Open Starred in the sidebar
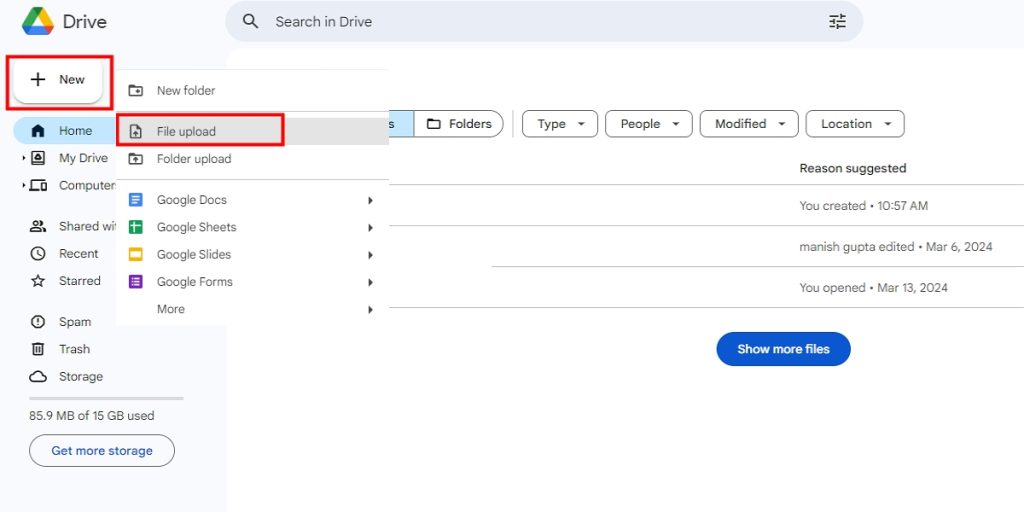This screenshot has height=512, width=1024. [80, 281]
